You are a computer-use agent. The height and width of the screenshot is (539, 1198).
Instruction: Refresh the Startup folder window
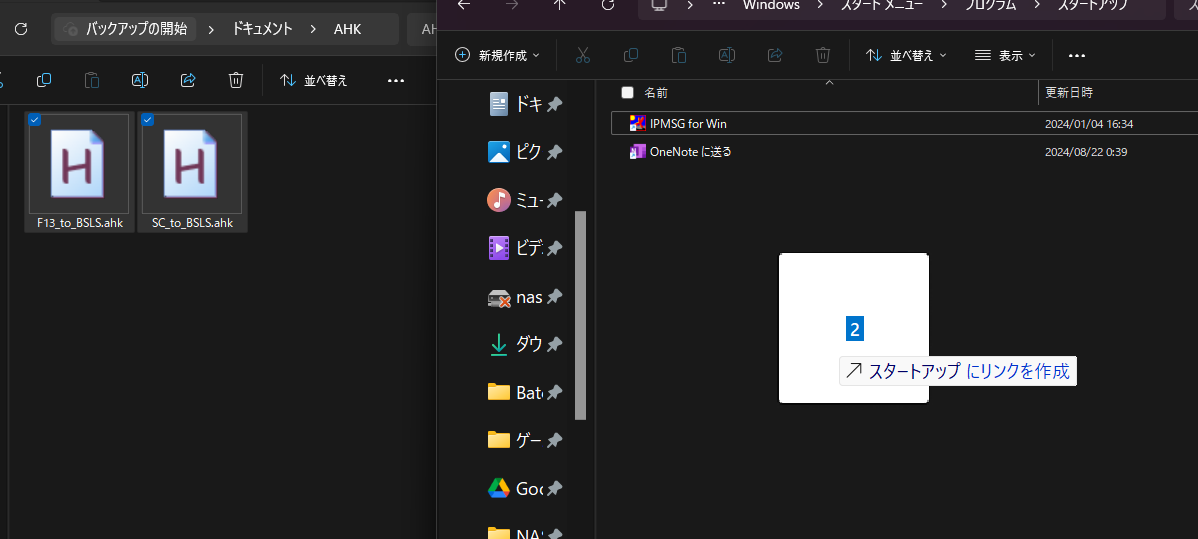pyautogui.click(x=608, y=5)
